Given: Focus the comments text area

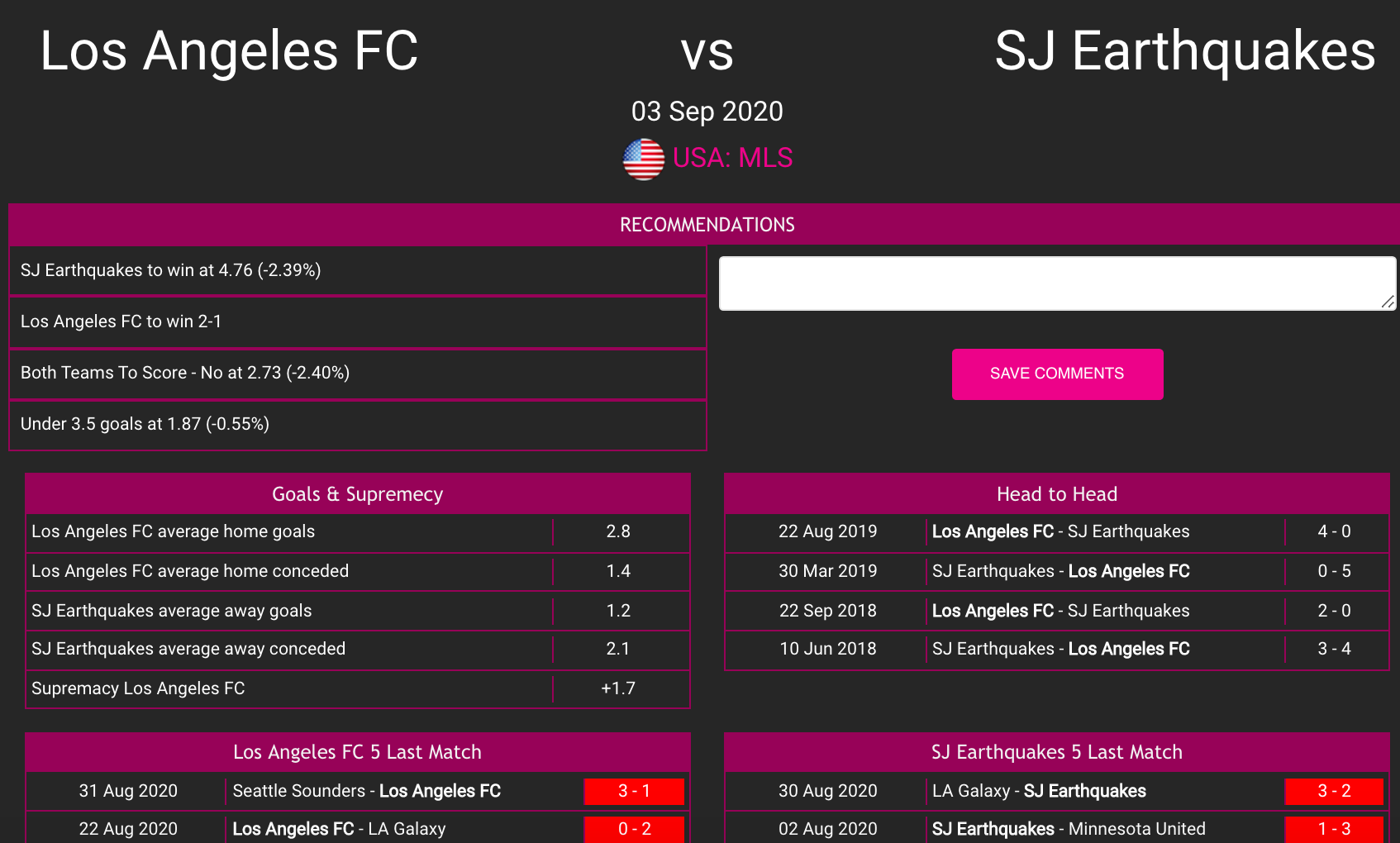Looking at the screenshot, I should 1057,283.
